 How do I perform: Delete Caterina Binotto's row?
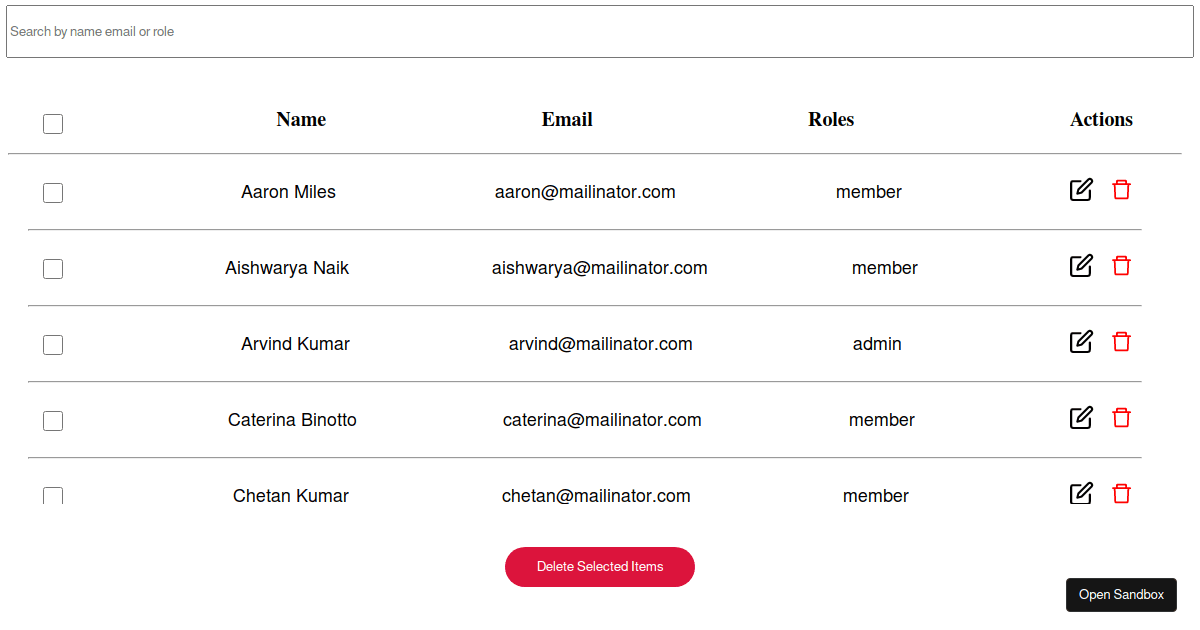pyautogui.click(x=1121, y=418)
